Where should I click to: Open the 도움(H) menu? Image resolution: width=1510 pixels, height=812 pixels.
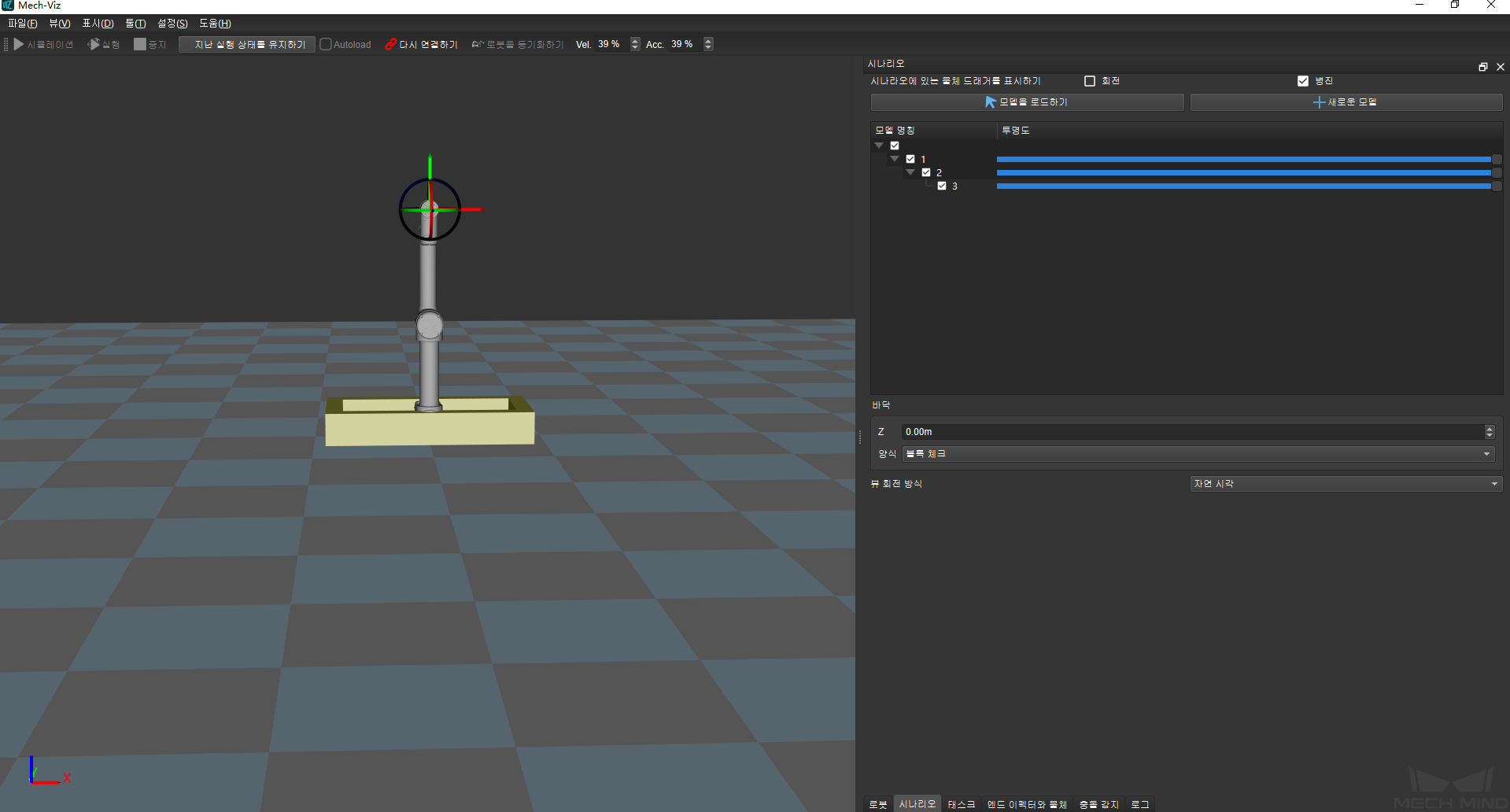215,24
